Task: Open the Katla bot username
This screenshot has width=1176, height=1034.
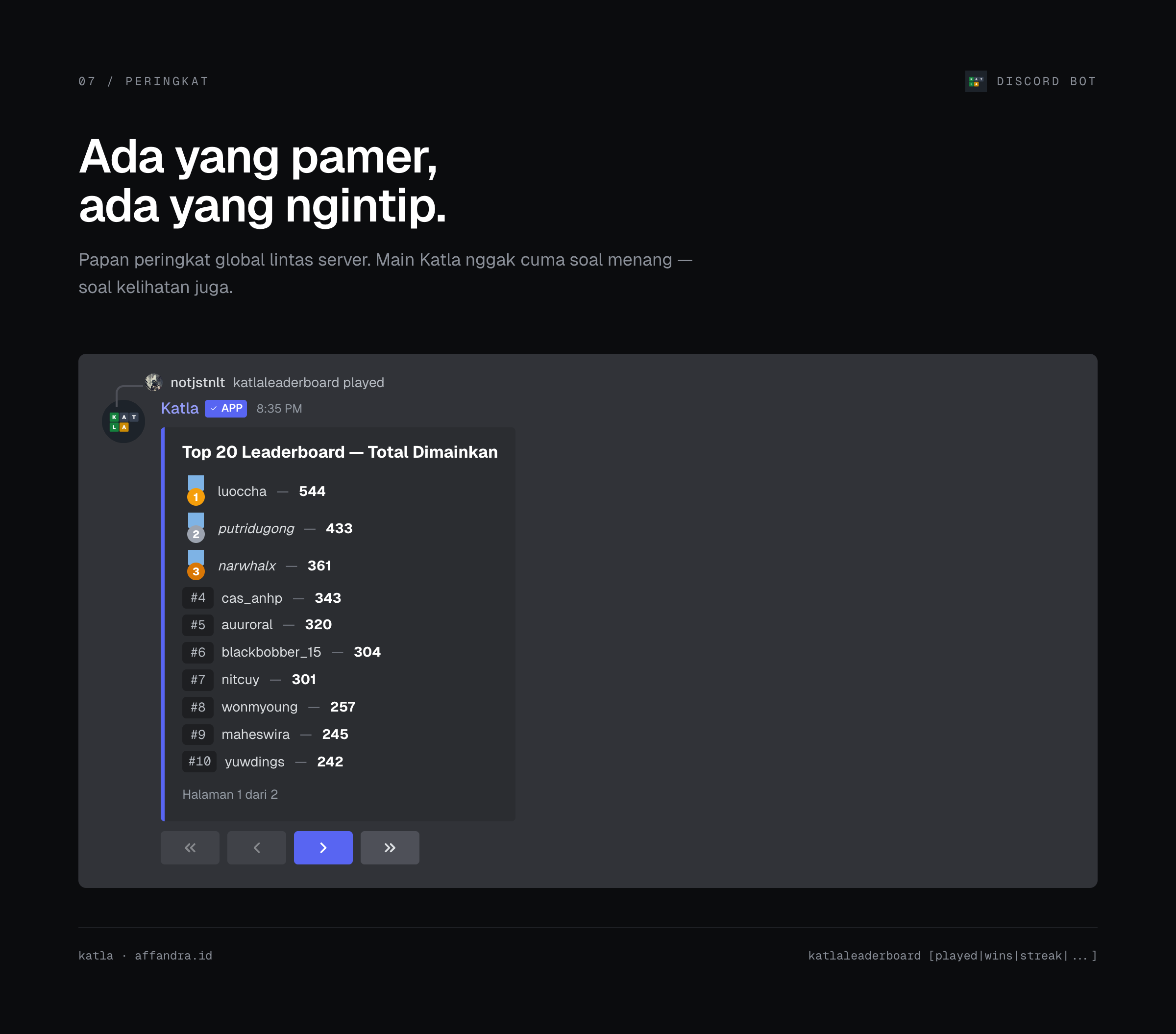Action: click(x=179, y=409)
